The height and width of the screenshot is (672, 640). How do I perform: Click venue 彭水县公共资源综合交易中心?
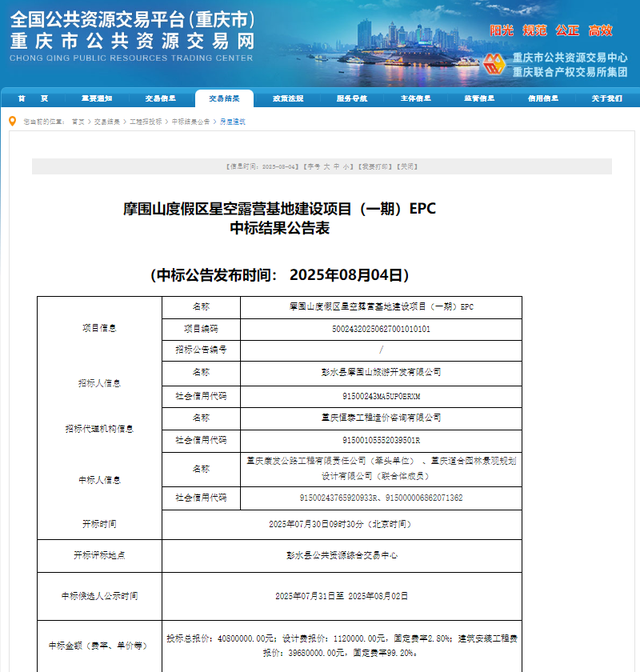pos(342,555)
